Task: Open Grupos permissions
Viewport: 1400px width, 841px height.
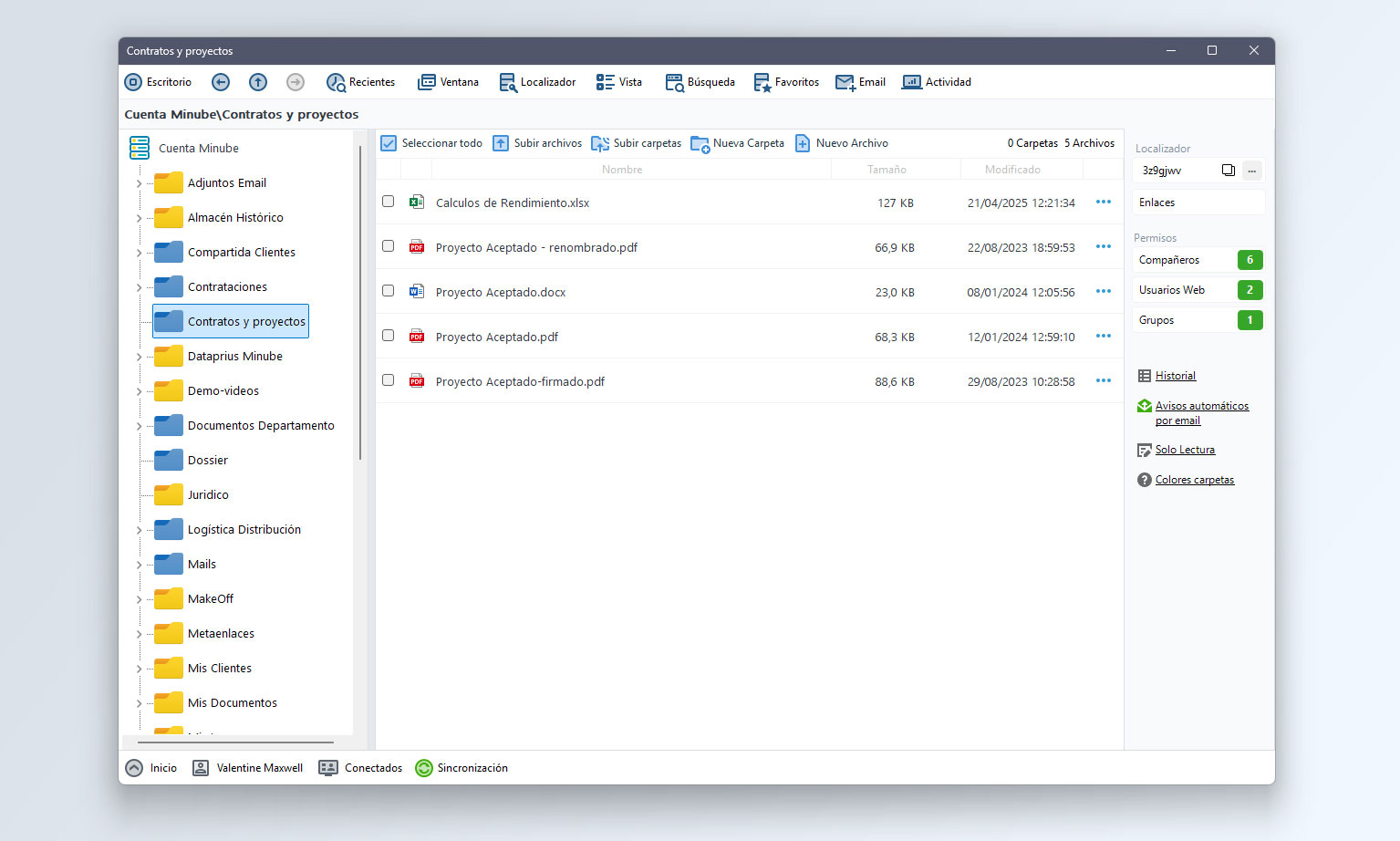Action: click(x=1198, y=320)
